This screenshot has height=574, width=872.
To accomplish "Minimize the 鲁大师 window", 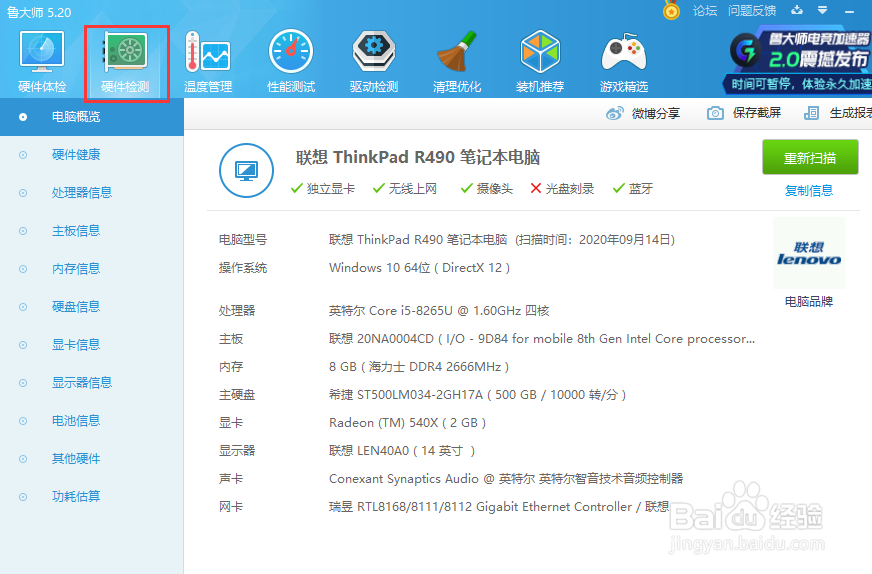I will pos(849,11).
